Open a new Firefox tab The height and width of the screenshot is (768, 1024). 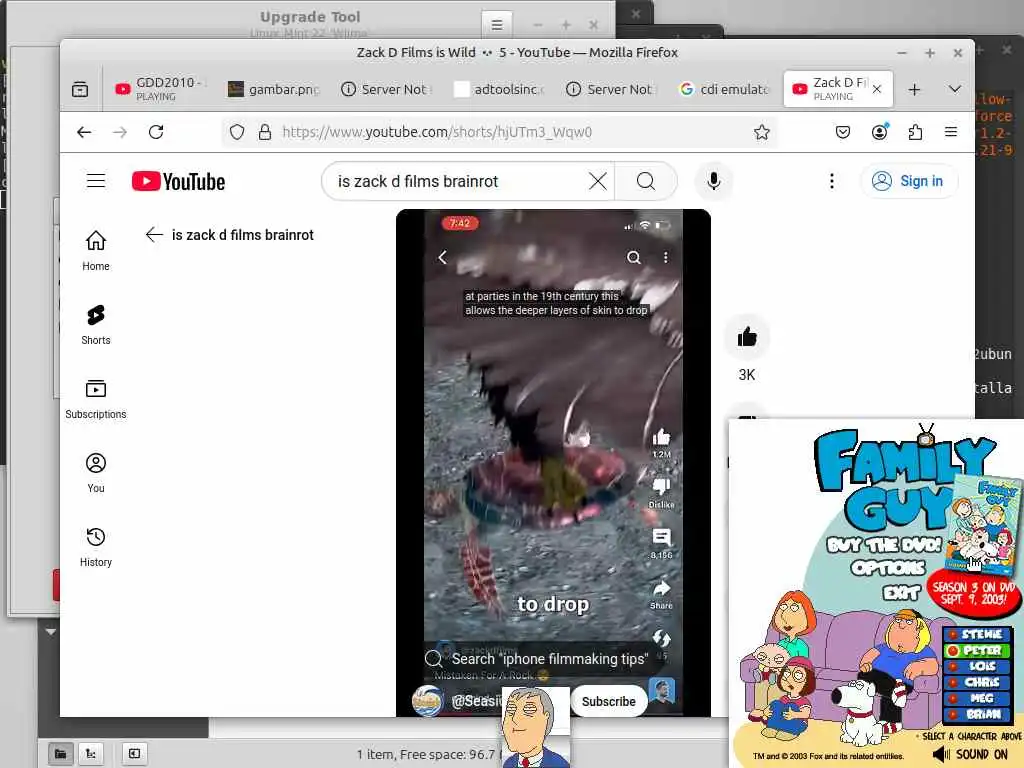tap(914, 89)
